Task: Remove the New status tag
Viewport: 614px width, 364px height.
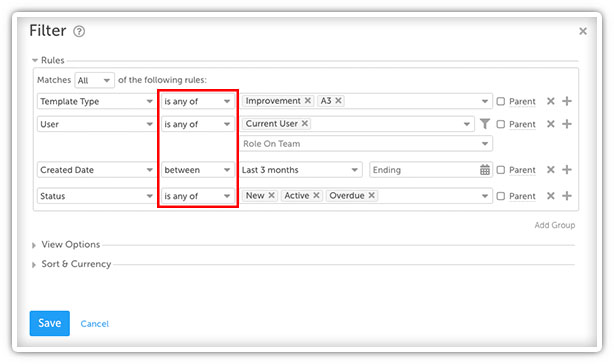Action: 271,195
